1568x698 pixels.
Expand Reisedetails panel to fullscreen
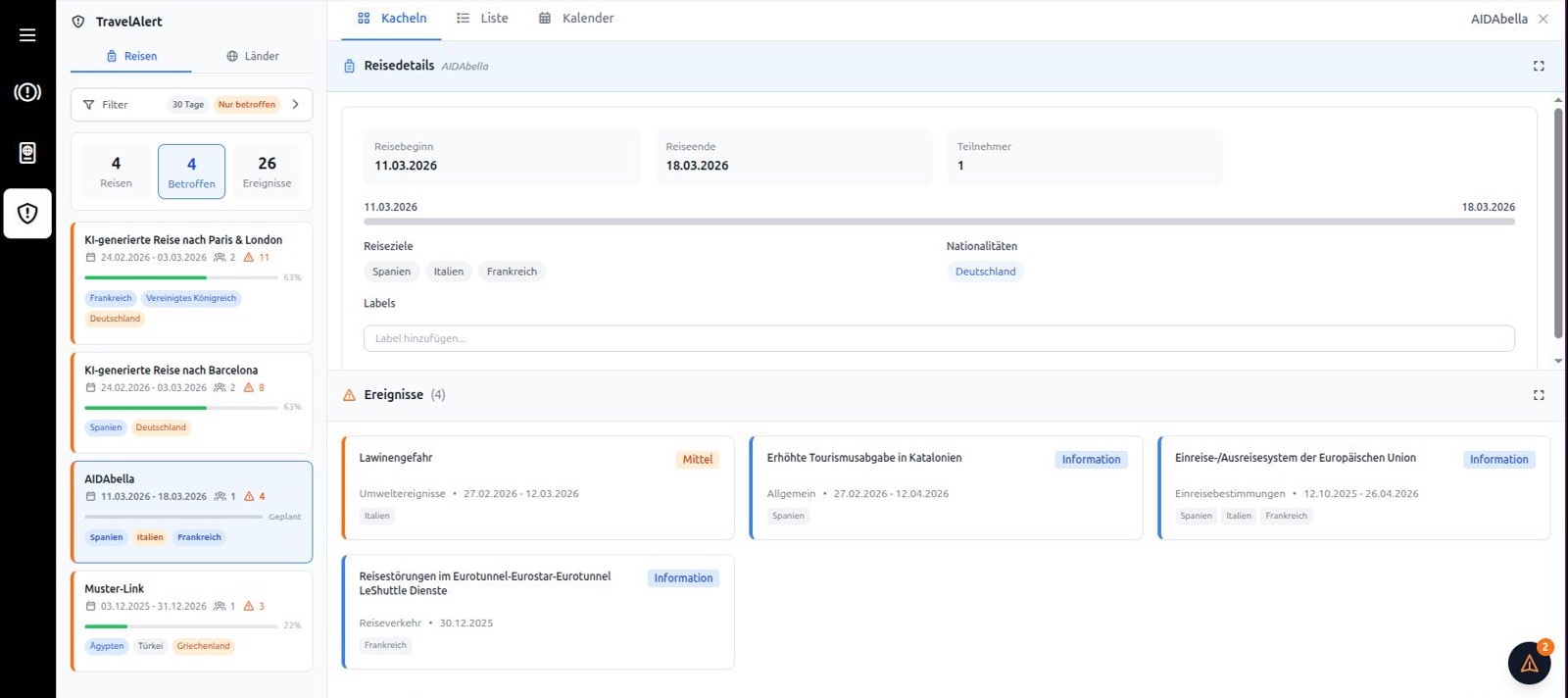coord(1539,66)
